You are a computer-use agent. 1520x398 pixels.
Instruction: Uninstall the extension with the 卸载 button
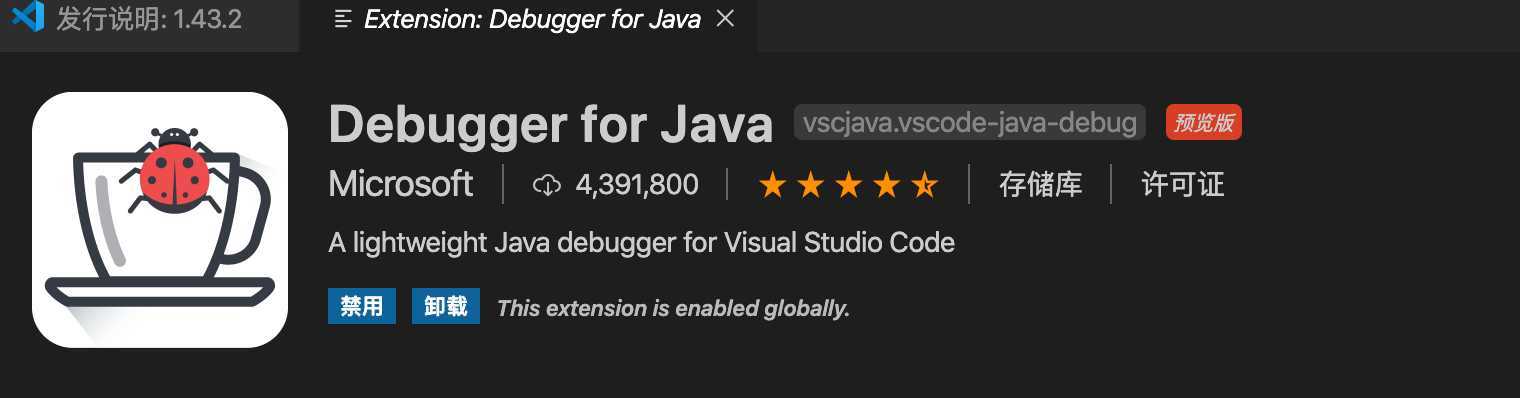(446, 306)
